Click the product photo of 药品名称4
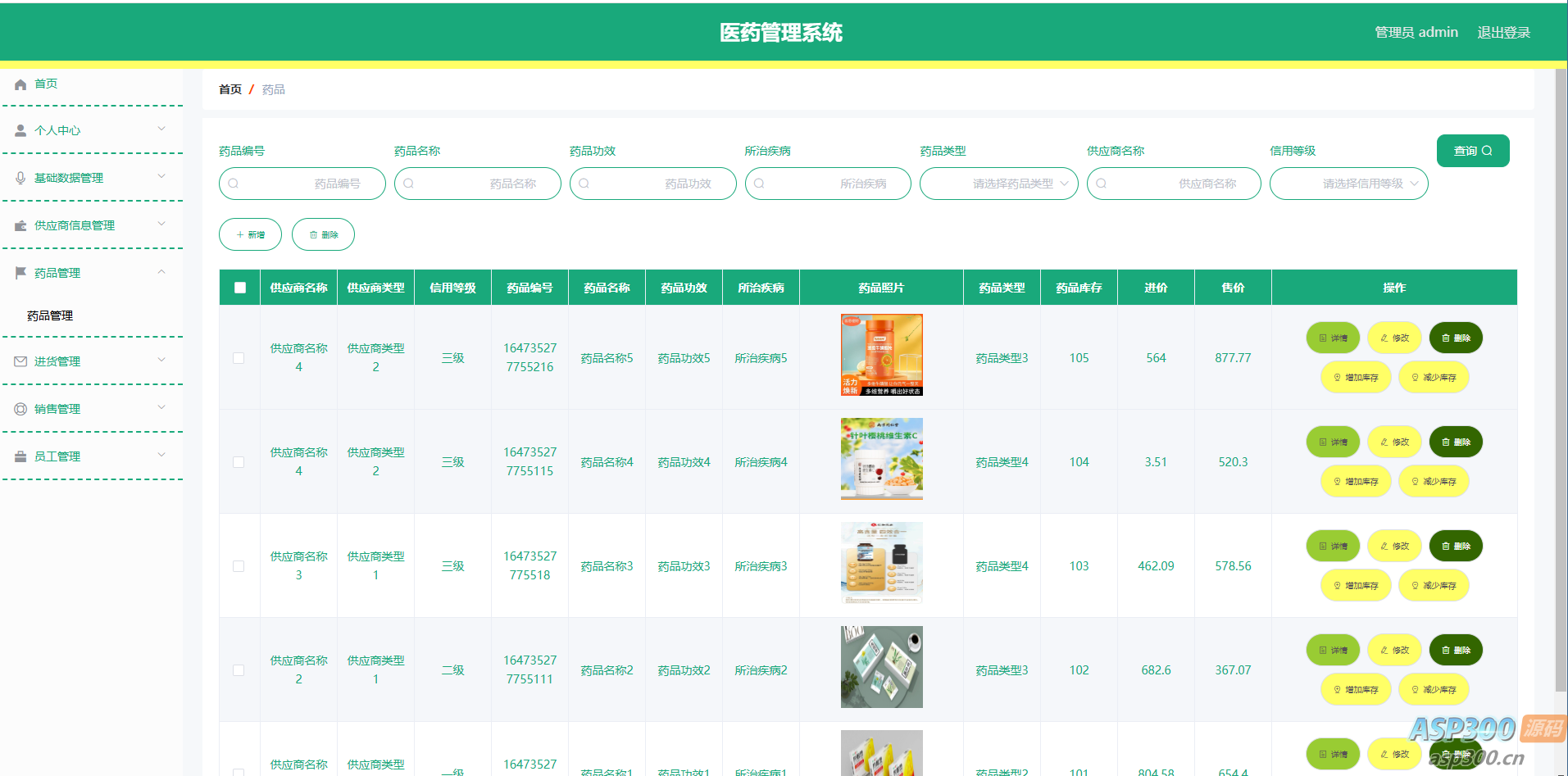Image resolution: width=1568 pixels, height=776 pixels. 881,459
